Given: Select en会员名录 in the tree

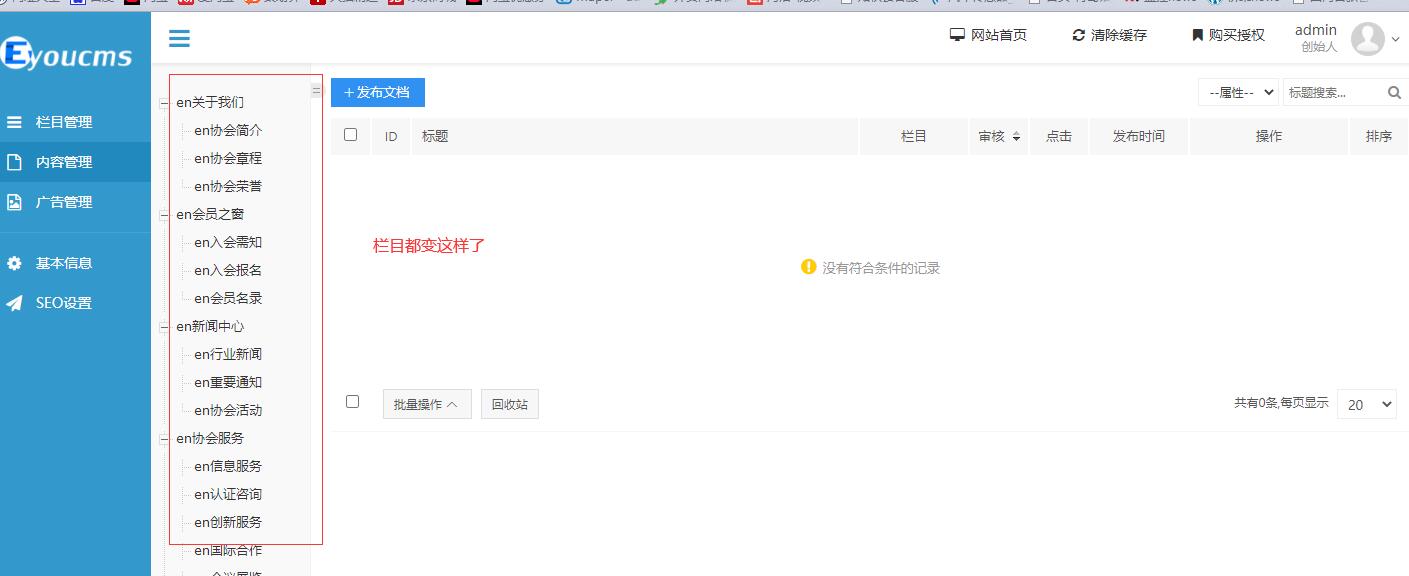Looking at the screenshot, I should point(228,298).
